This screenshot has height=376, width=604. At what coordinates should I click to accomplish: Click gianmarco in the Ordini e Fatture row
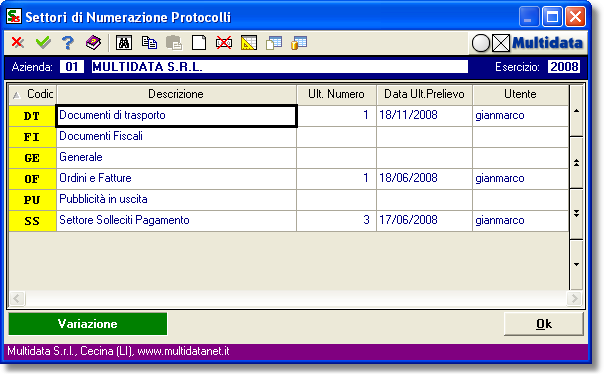coord(520,179)
